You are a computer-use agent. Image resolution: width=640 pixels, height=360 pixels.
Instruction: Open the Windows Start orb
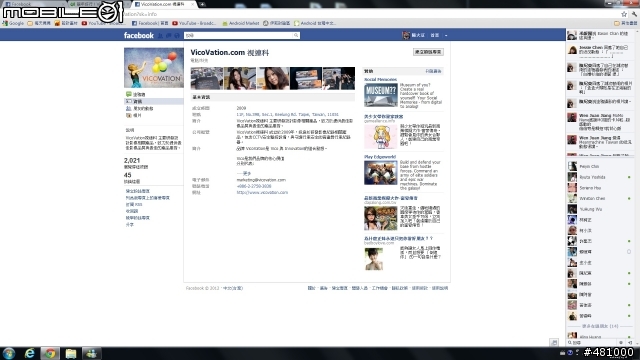[9, 353]
